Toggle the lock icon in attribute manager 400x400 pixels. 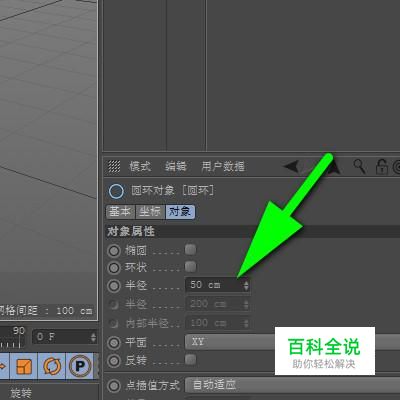point(381,167)
